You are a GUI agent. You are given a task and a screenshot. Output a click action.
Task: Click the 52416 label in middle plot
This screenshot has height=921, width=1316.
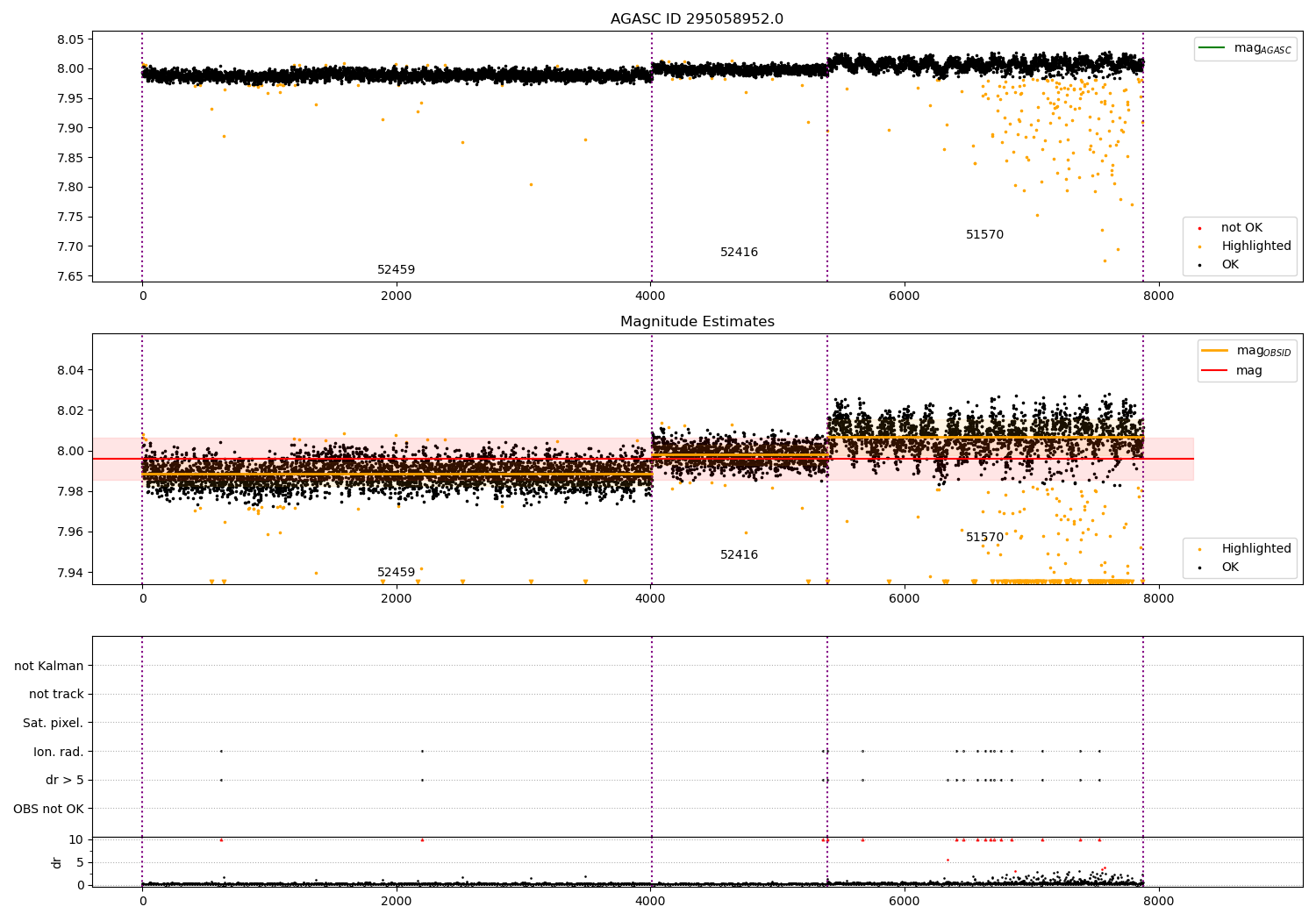click(x=739, y=555)
